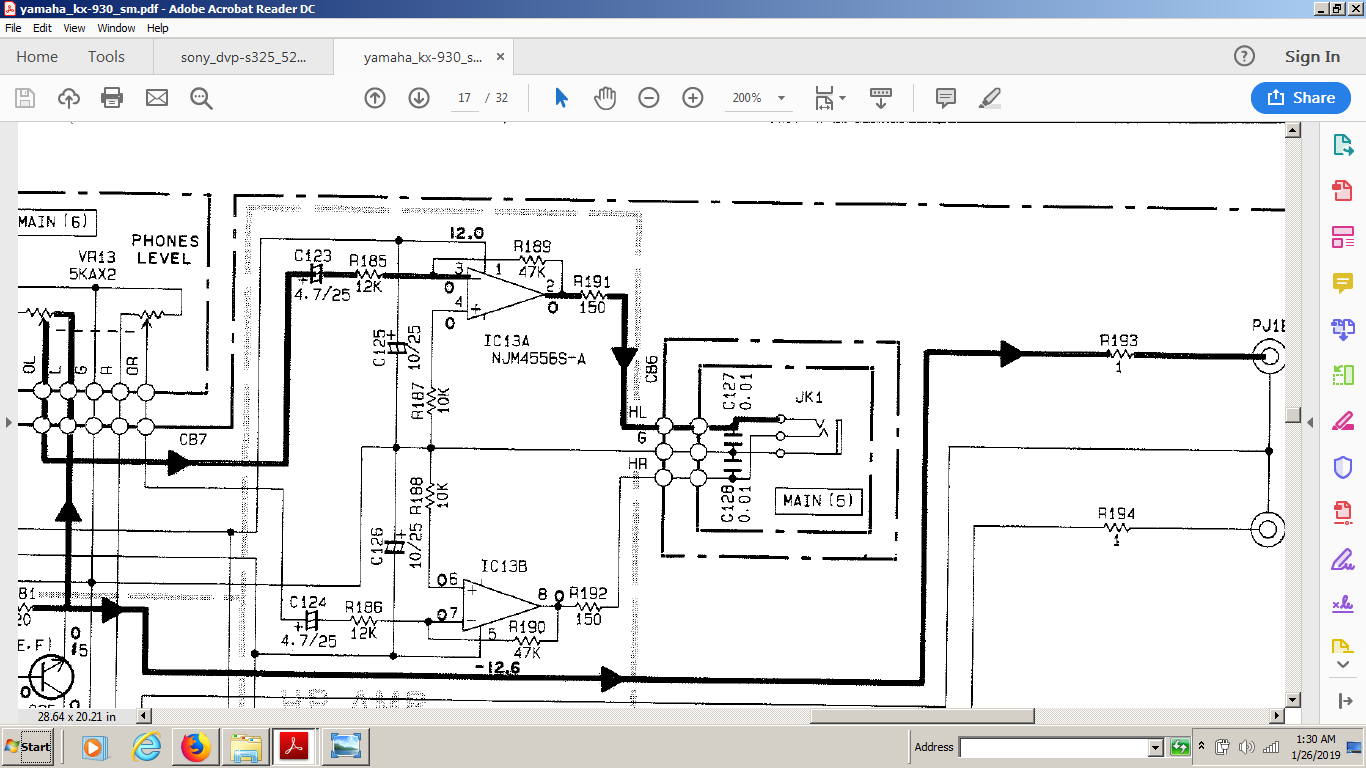The width and height of the screenshot is (1366, 768).
Task: Click the Share button
Action: coord(1301,98)
